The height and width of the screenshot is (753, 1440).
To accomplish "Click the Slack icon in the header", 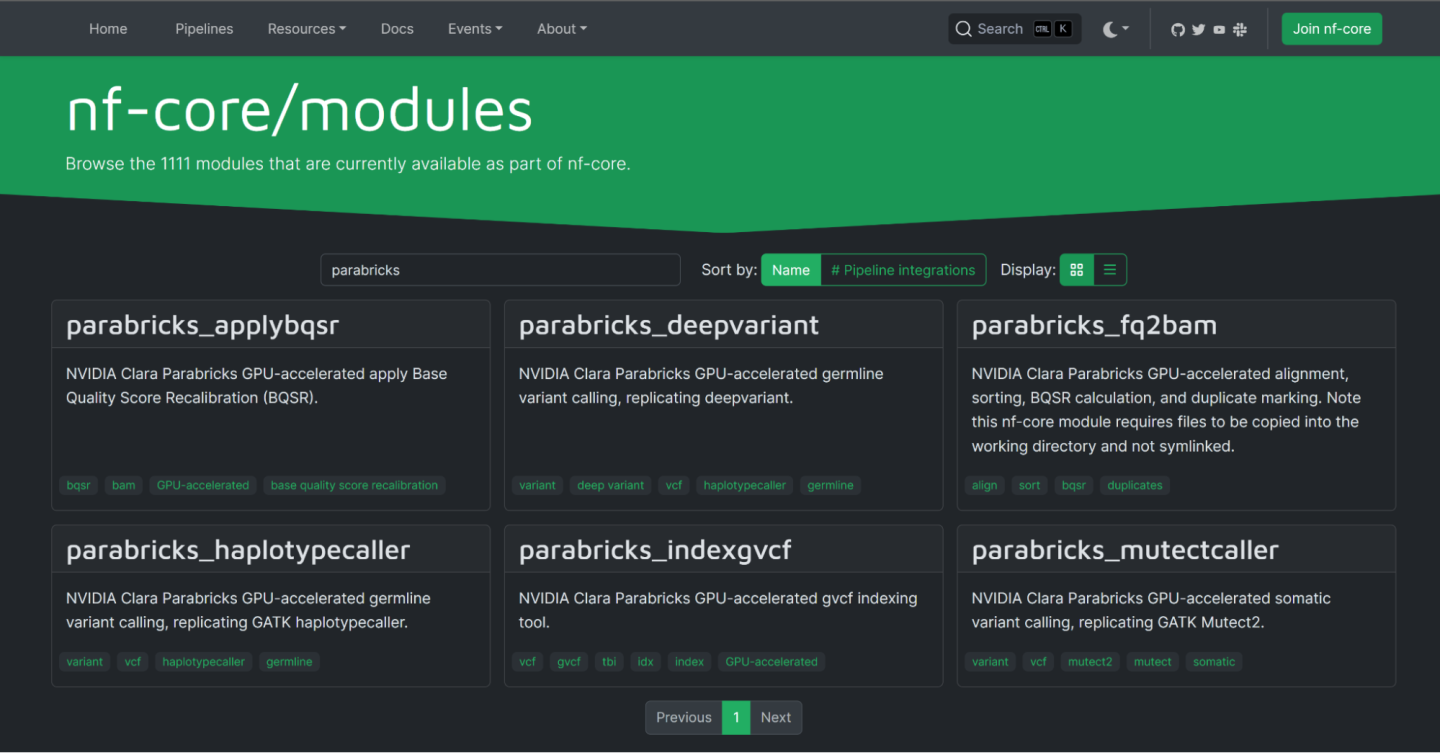I will pos(1239,29).
